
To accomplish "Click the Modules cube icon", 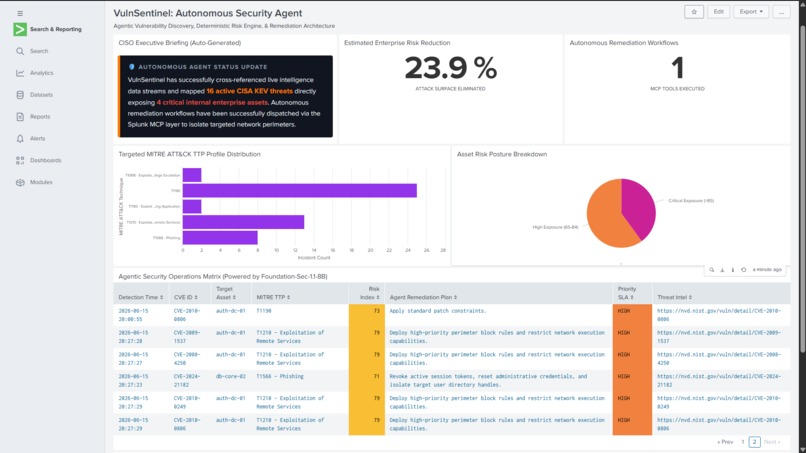I will (x=20, y=182).
